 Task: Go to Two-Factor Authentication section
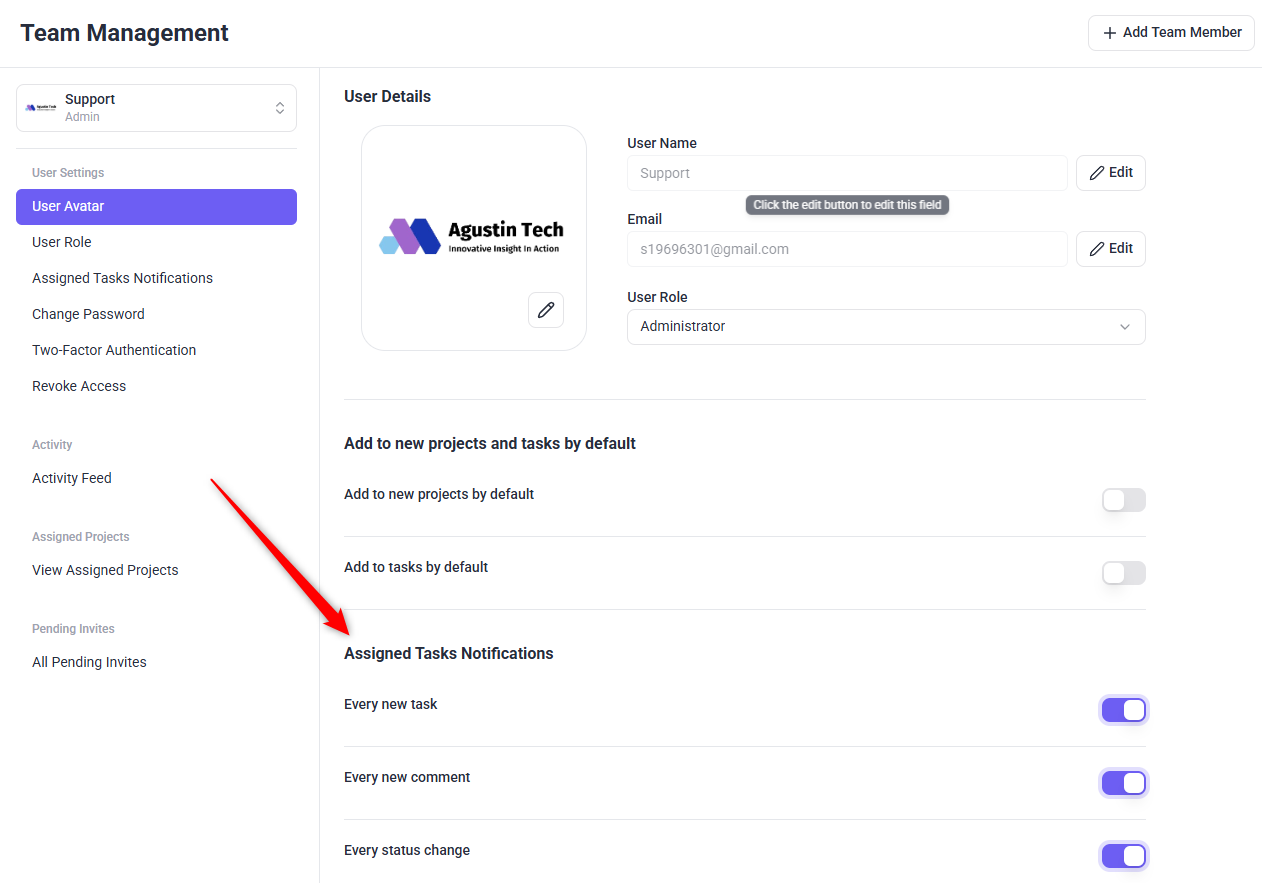(x=114, y=350)
